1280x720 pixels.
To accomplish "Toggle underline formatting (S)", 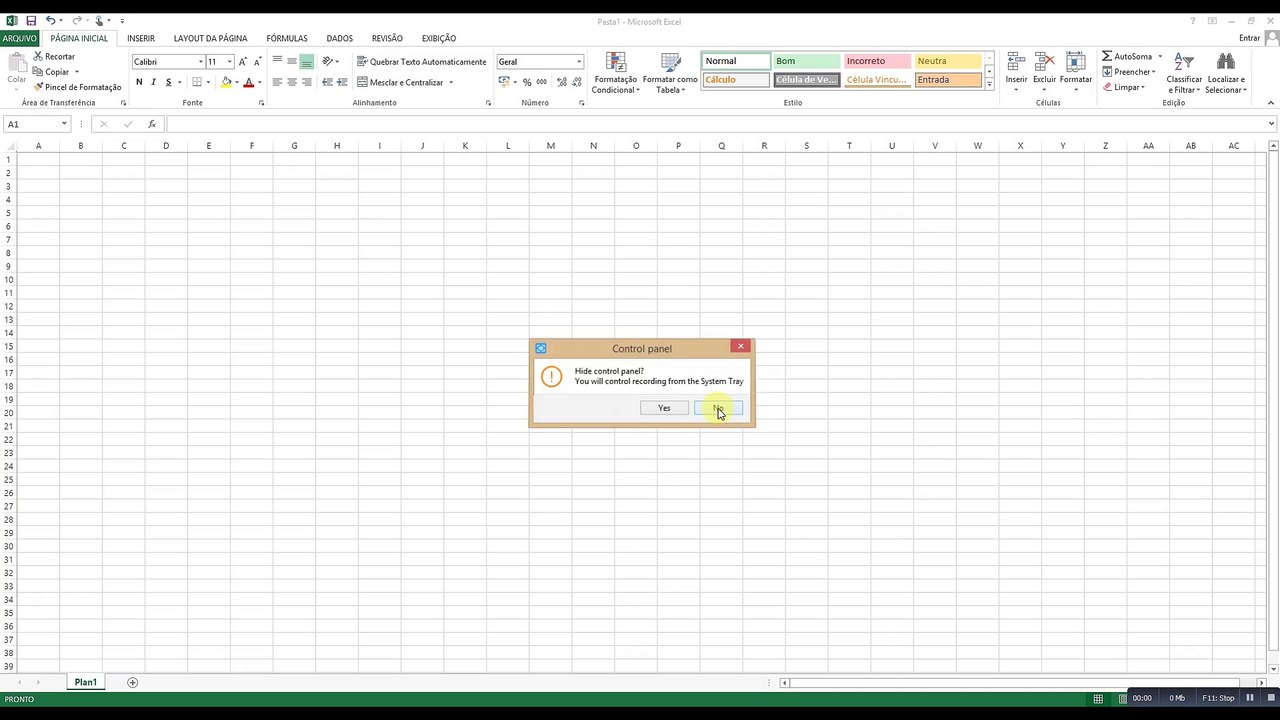I will click(168, 82).
